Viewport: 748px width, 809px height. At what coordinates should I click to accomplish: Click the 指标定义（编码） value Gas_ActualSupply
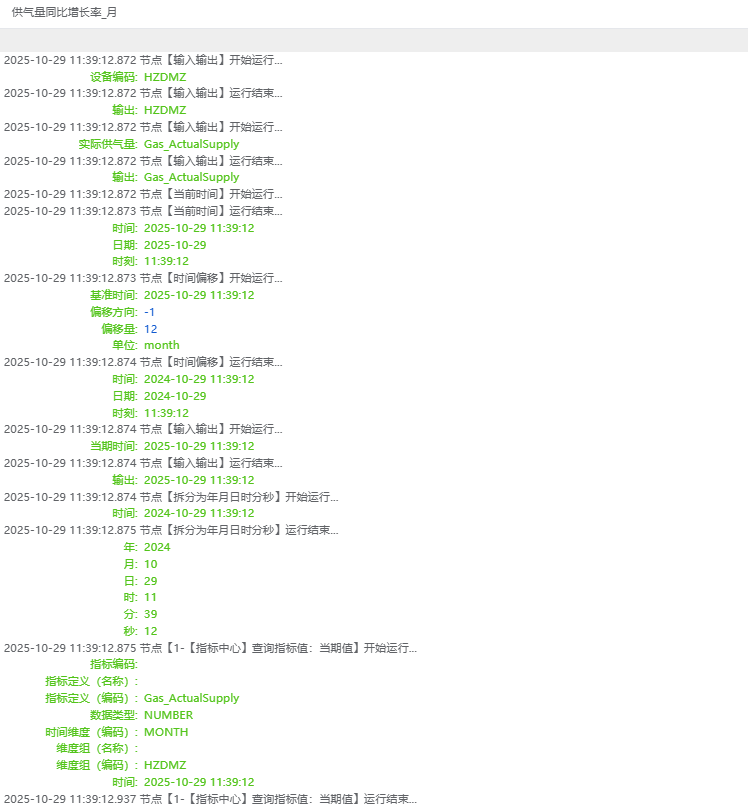(x=191, y=698)
